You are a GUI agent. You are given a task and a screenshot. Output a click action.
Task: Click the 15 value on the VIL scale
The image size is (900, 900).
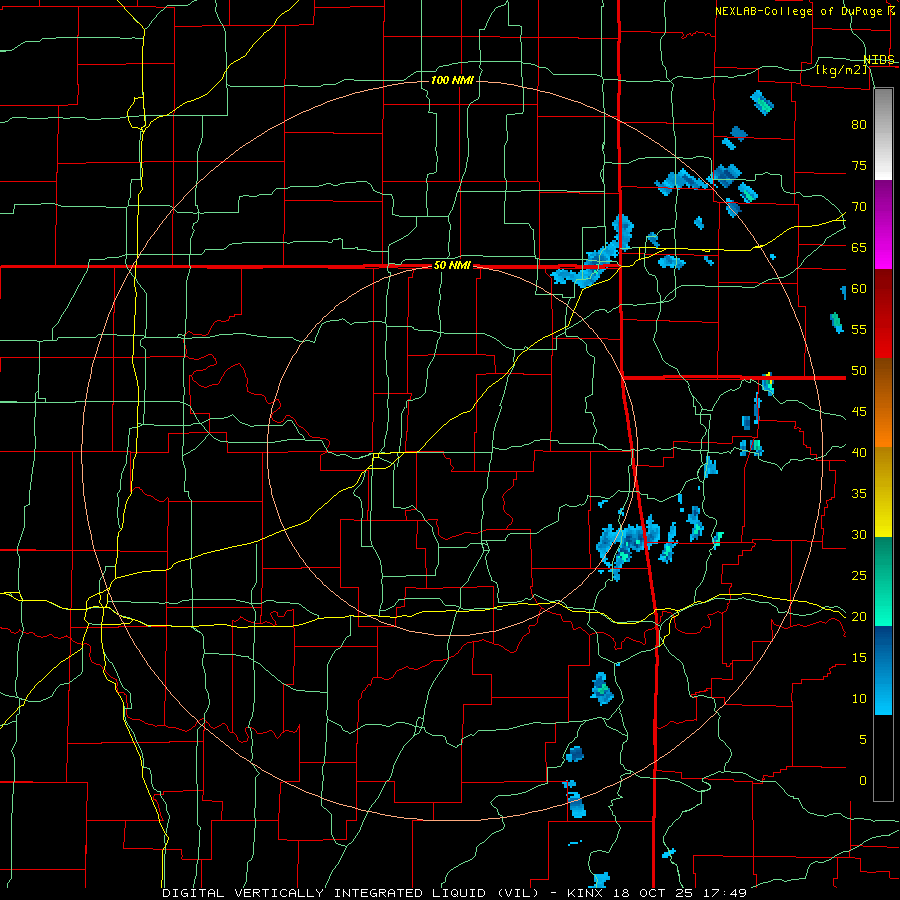click(859, 658)
